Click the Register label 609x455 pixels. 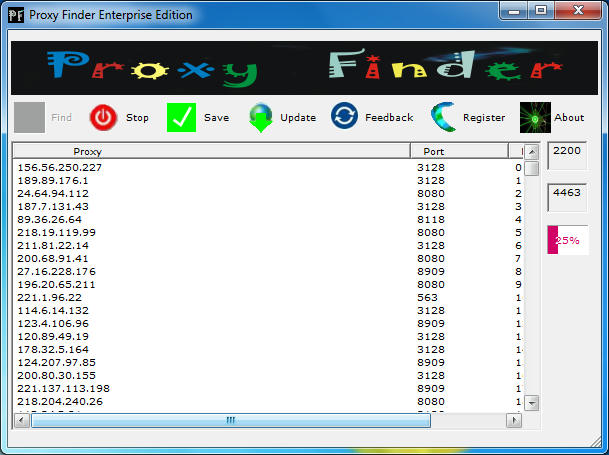coord(484,118)
